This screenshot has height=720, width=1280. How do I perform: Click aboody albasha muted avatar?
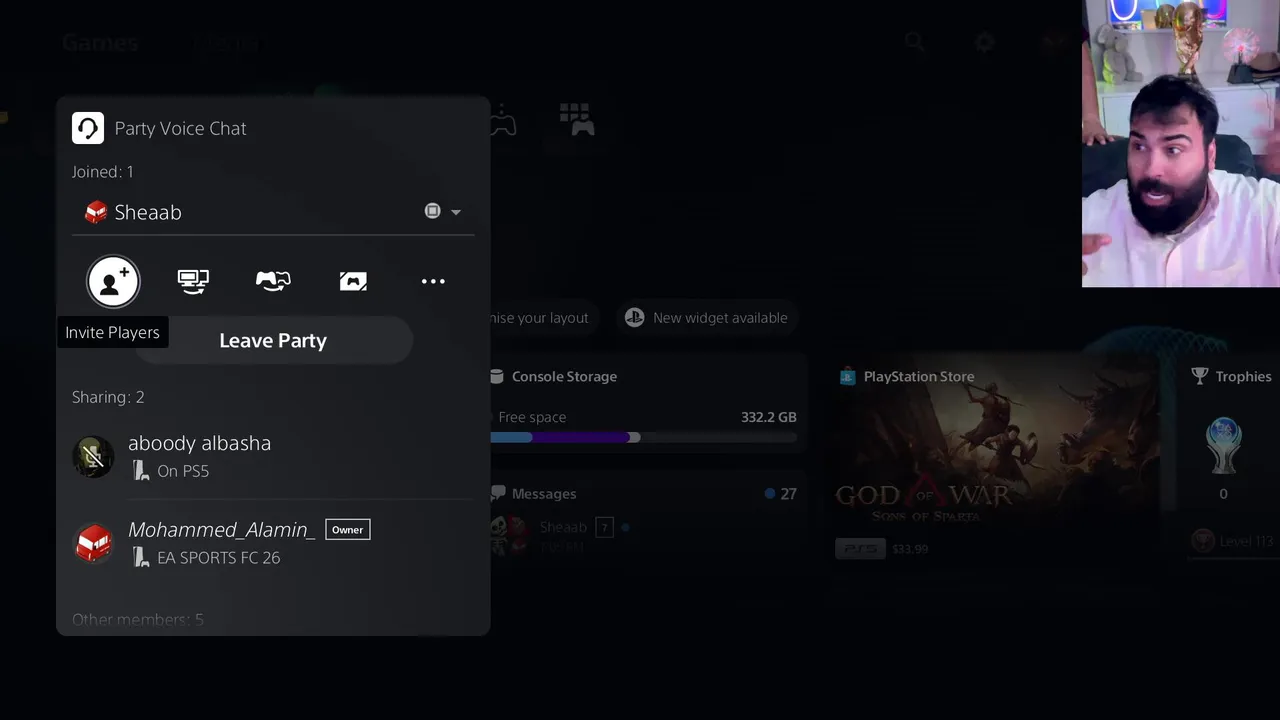[94, 457]
